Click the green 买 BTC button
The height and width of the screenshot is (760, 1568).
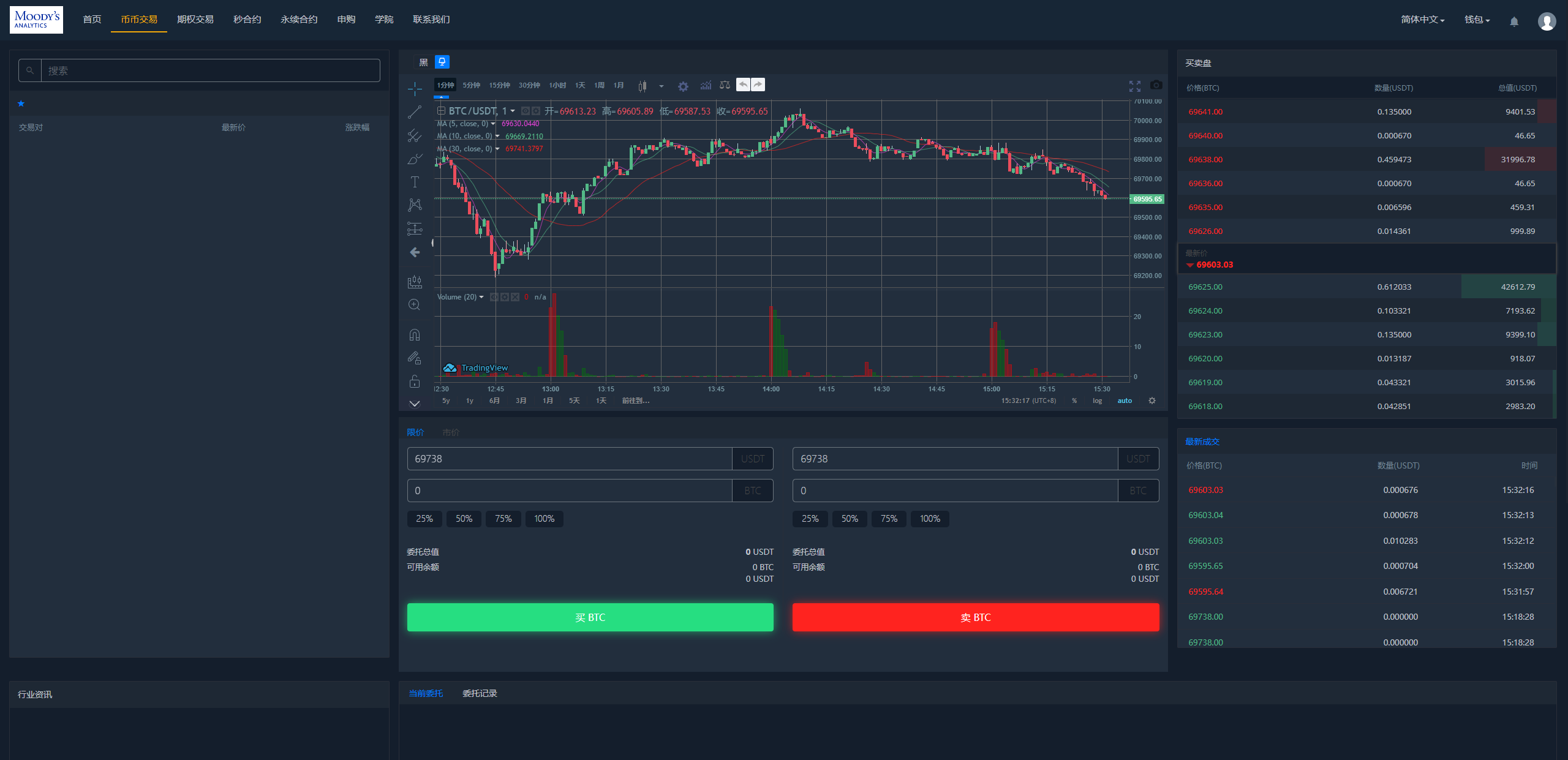pos(590,617)
